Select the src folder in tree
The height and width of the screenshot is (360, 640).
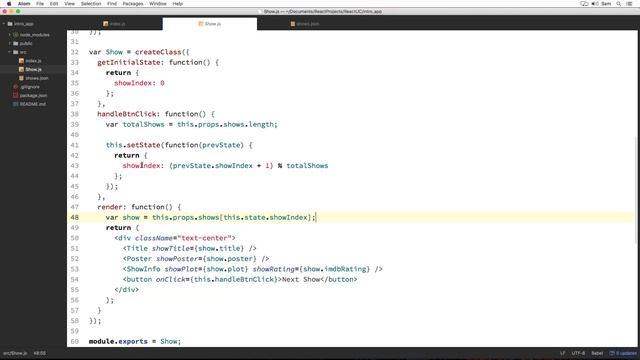(x=23, y=52)
